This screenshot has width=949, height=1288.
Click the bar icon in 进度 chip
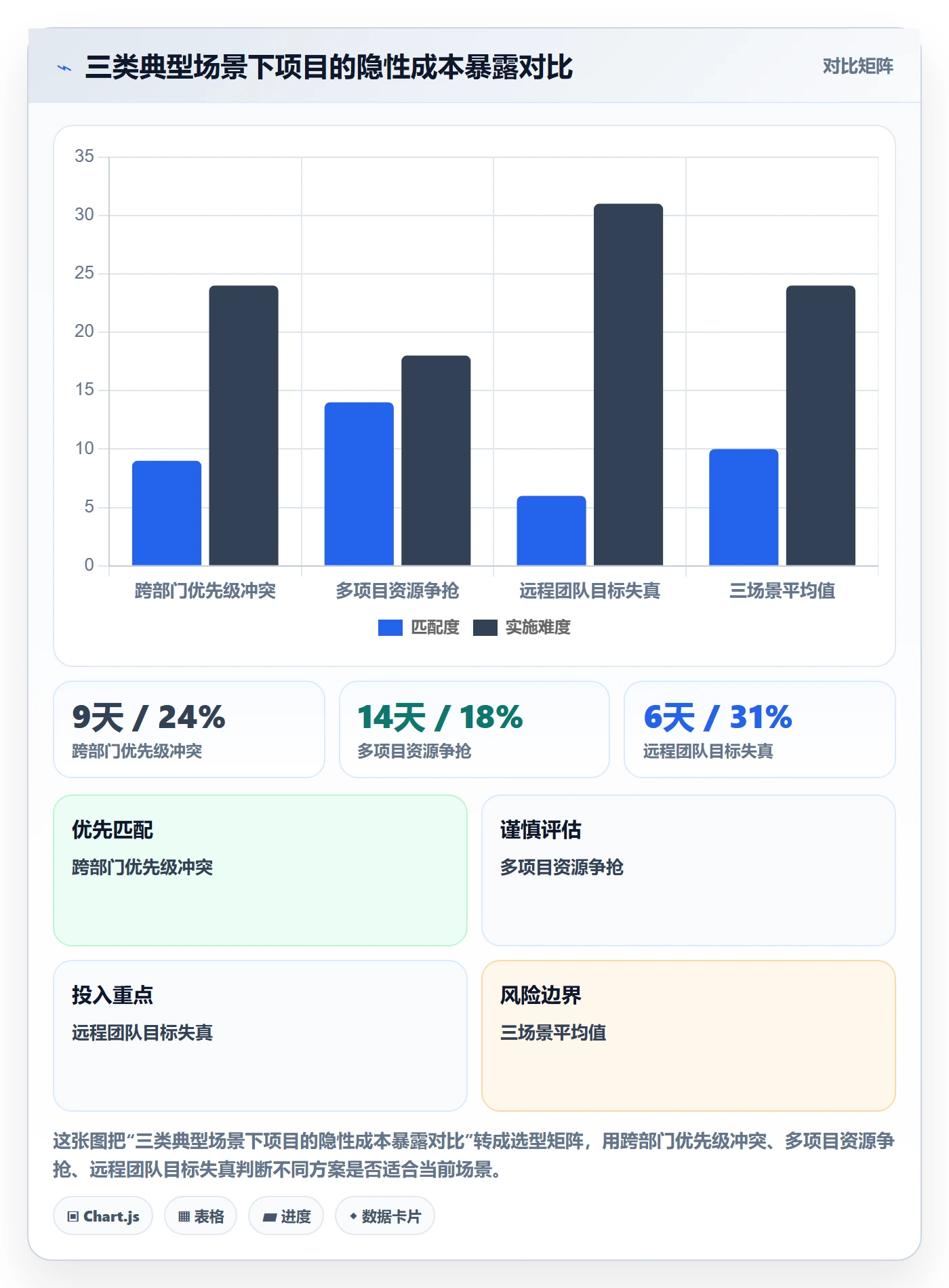(270, 1217)
